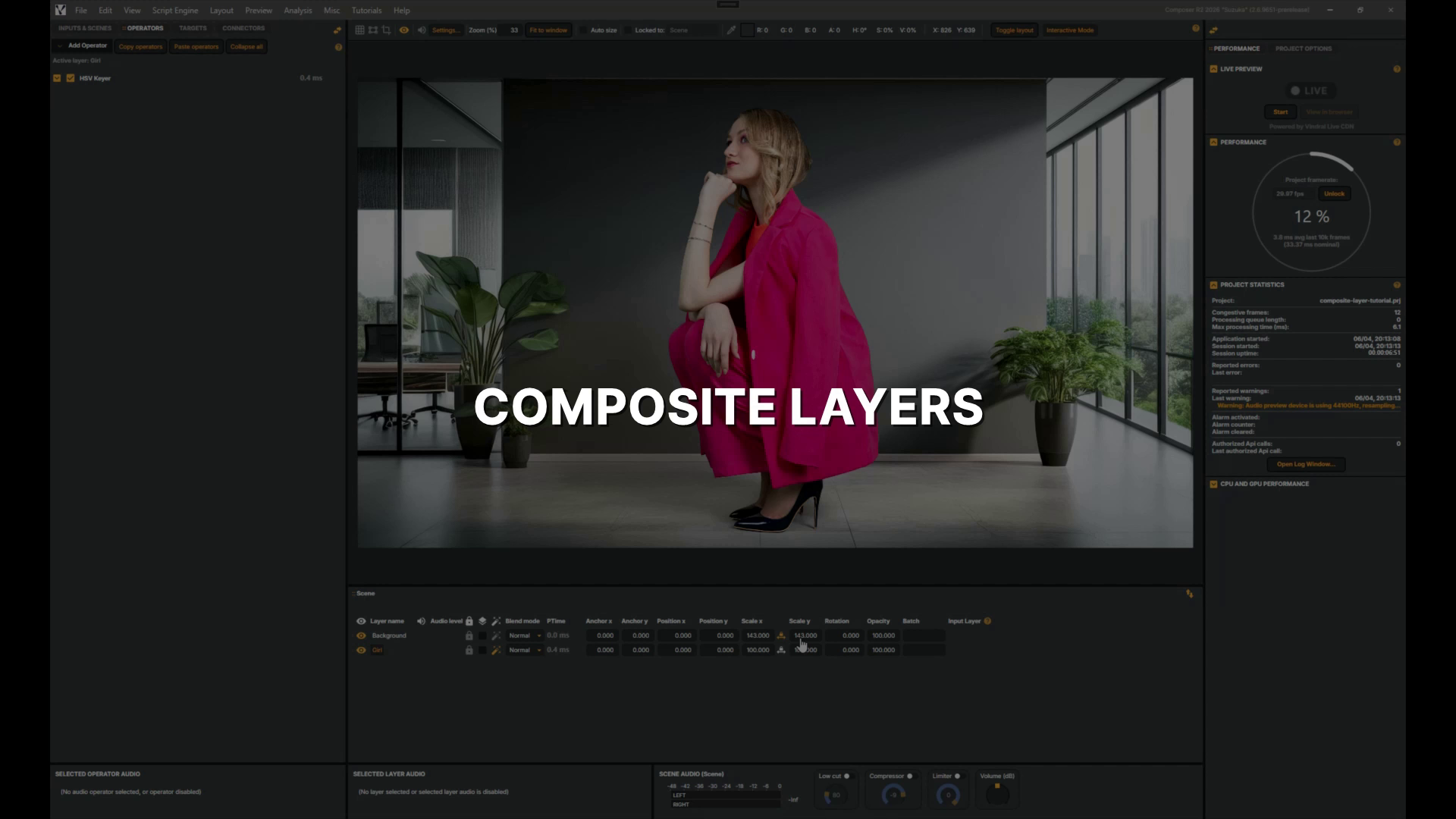1456x819 pixels.
Task: Click the grid overlay icon in preview toolbar
Action: click(x=360, y=30)
